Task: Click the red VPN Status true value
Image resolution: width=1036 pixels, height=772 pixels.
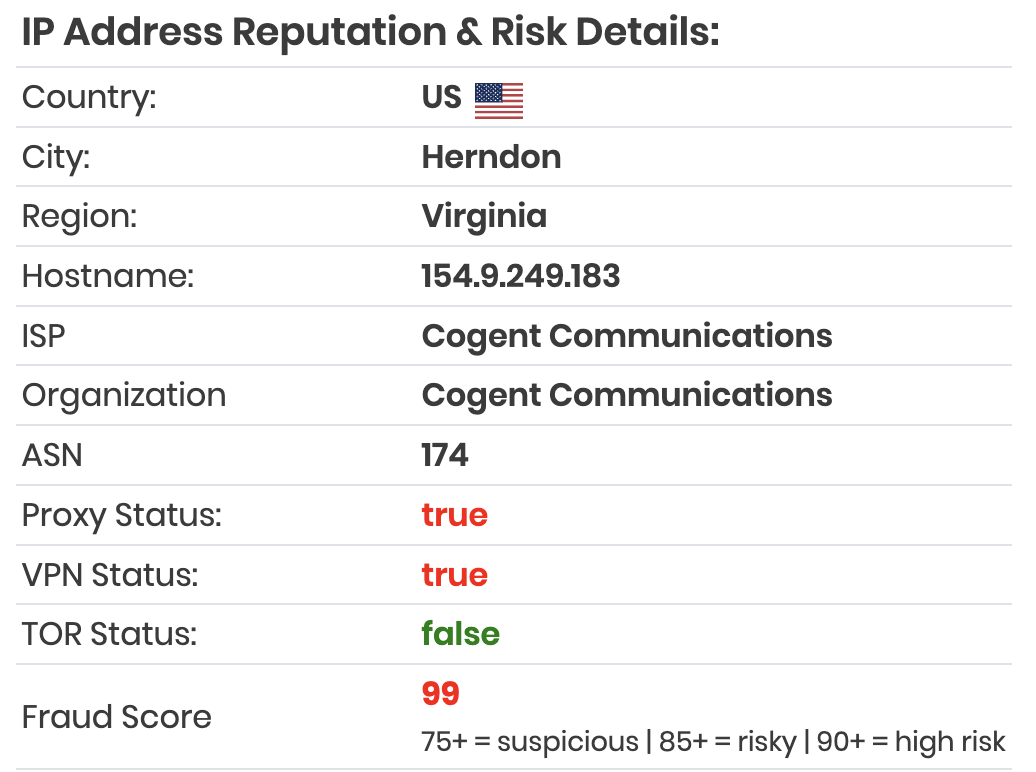Action: point(455,575)
